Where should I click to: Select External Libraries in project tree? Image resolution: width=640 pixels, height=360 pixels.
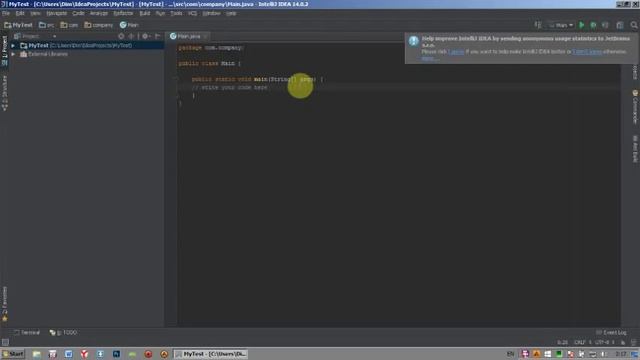pos(48,54)
